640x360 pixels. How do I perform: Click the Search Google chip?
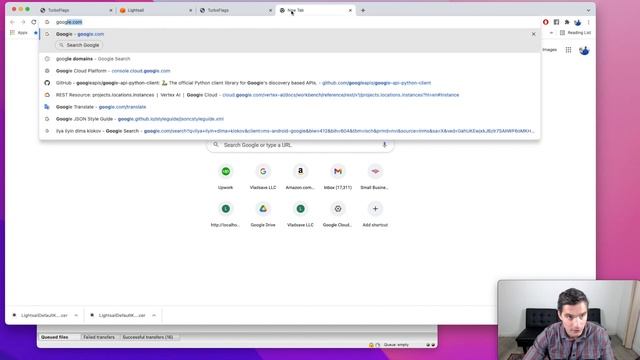coord(79,45)
